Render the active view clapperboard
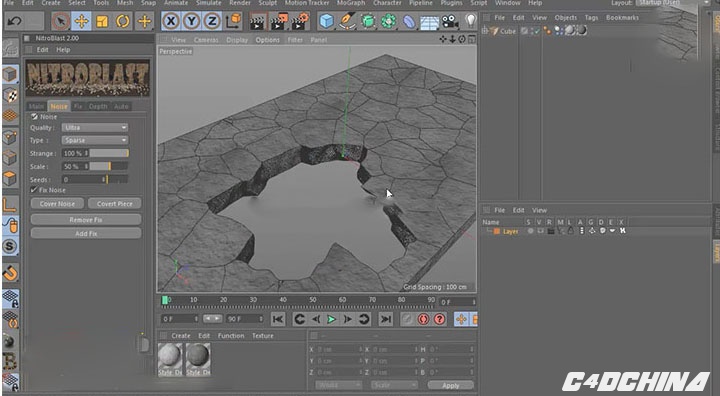The image size is (720, 396). (x=258, y=21)
